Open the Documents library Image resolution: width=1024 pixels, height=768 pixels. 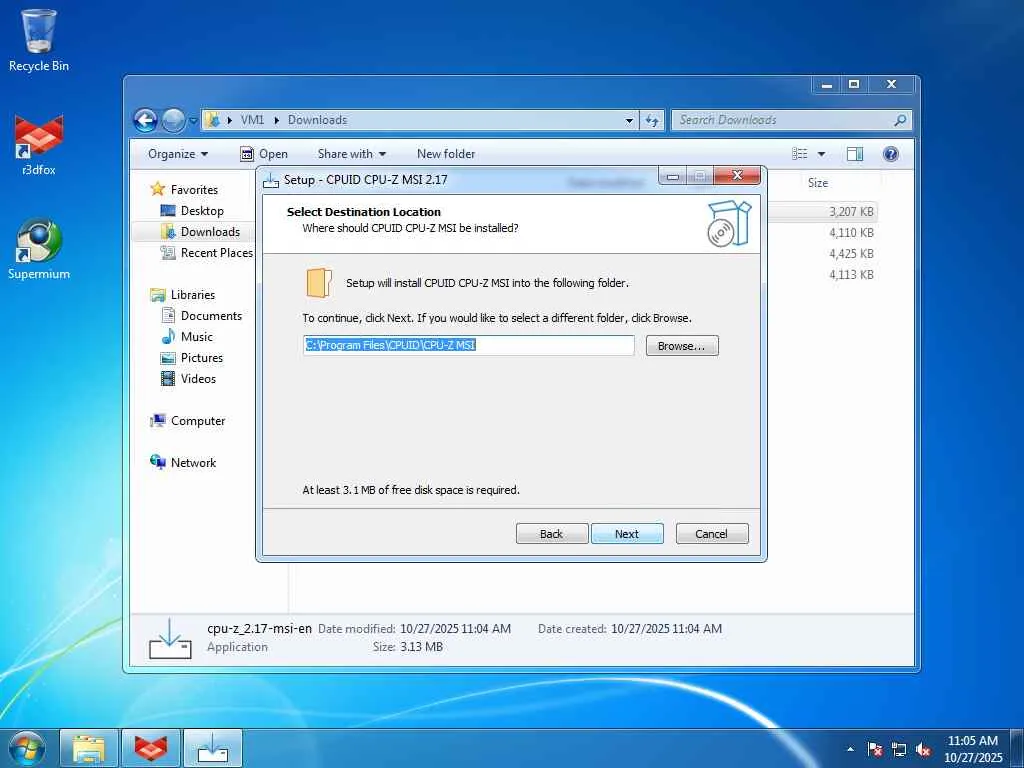[x=211, y=316]
